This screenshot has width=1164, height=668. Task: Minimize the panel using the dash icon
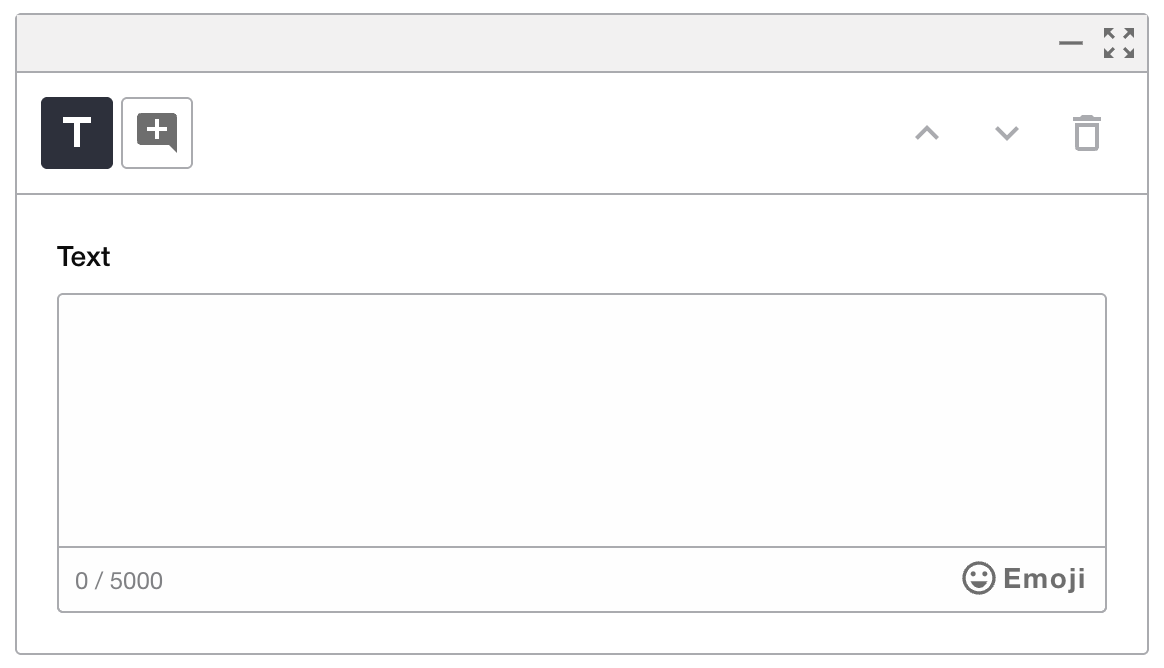(1071, 44)
